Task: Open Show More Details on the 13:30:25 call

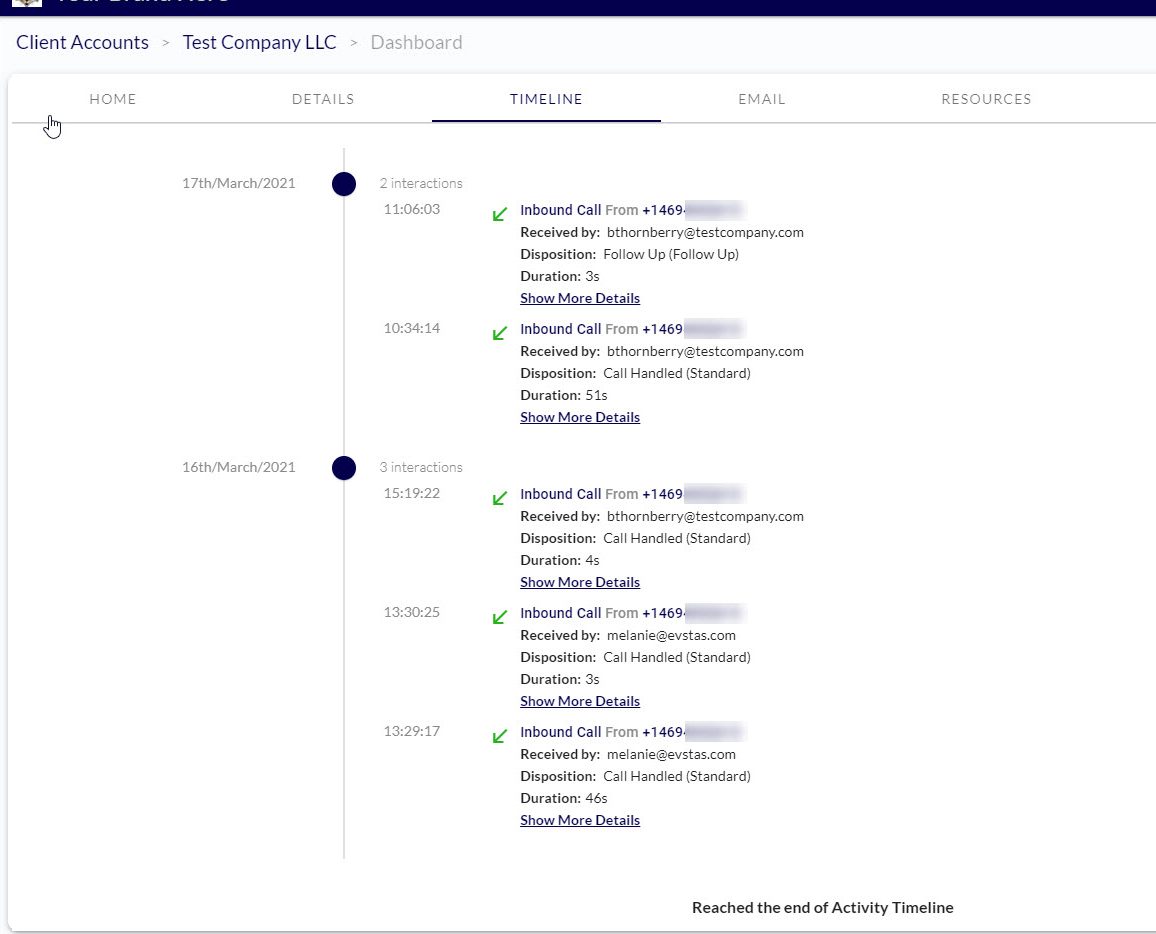Action: click(x=580, y=700)
